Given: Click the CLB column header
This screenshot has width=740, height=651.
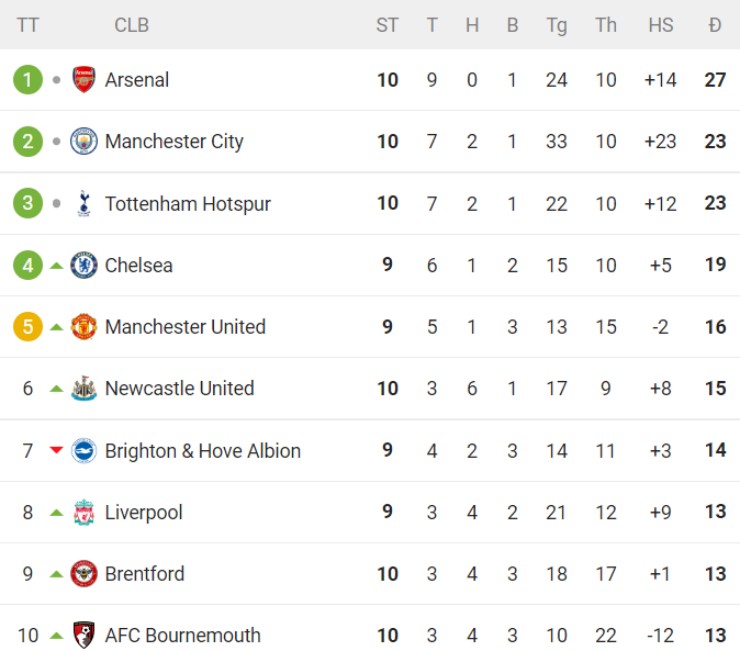Looking at the screenshot, I should [131, 25].
